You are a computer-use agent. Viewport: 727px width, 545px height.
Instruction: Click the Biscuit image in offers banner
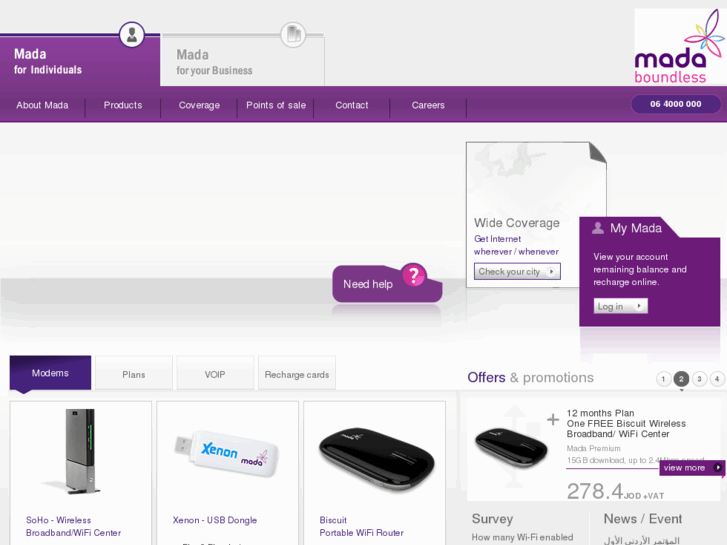[x=511, y=447]
